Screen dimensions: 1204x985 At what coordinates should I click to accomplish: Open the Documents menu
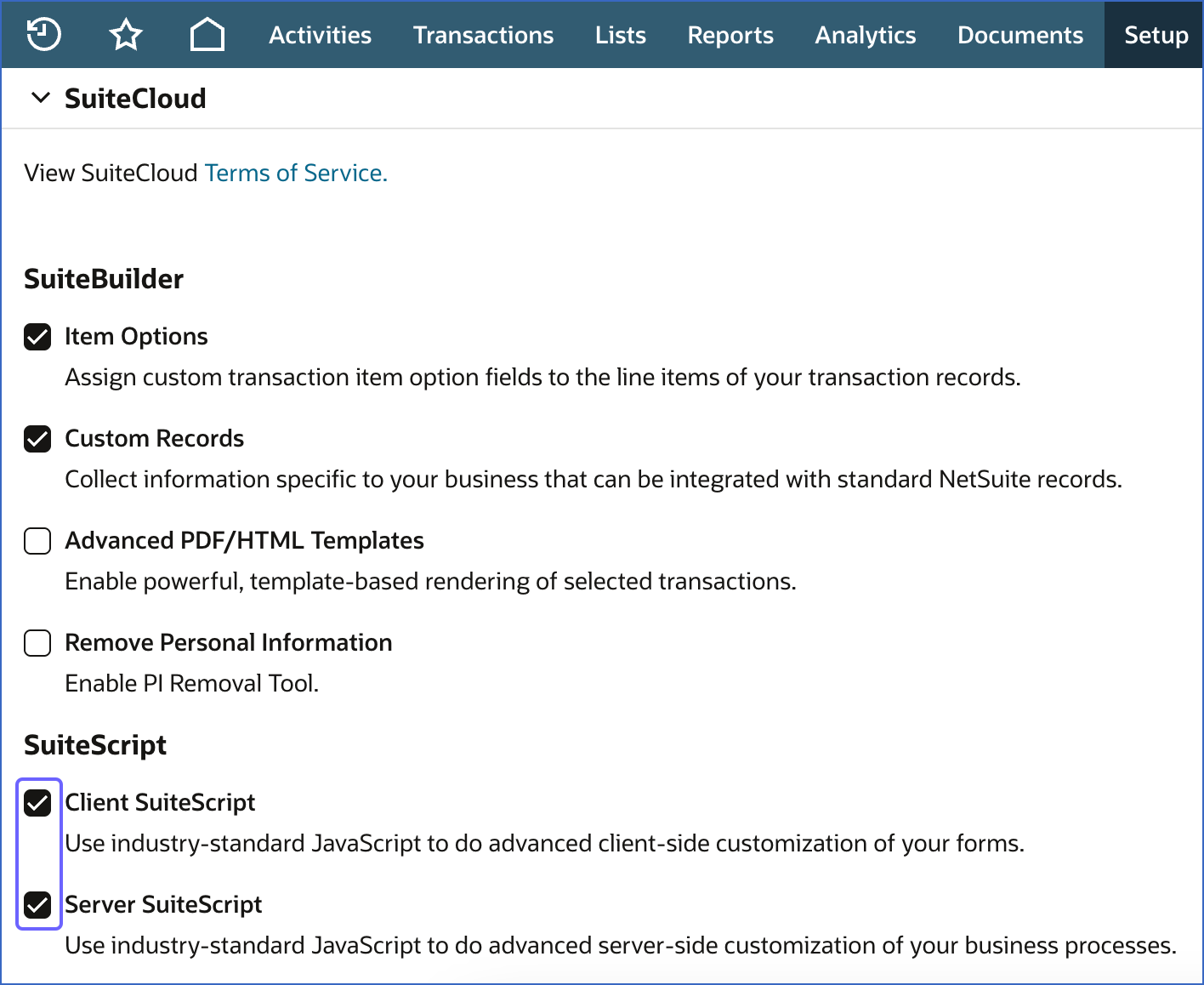(x=1019, y=35)
